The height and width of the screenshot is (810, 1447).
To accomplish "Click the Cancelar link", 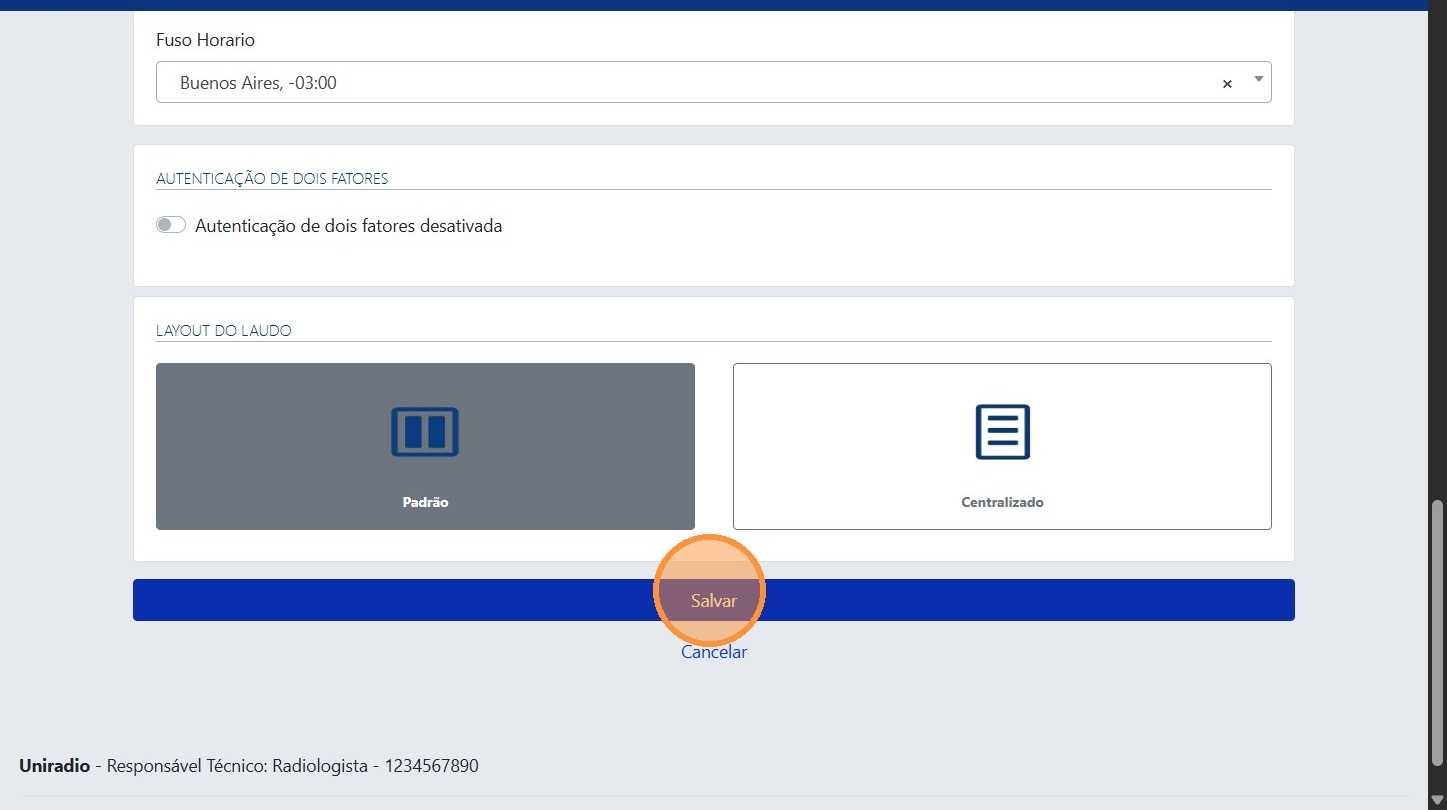I will click(x=713, y=652).
